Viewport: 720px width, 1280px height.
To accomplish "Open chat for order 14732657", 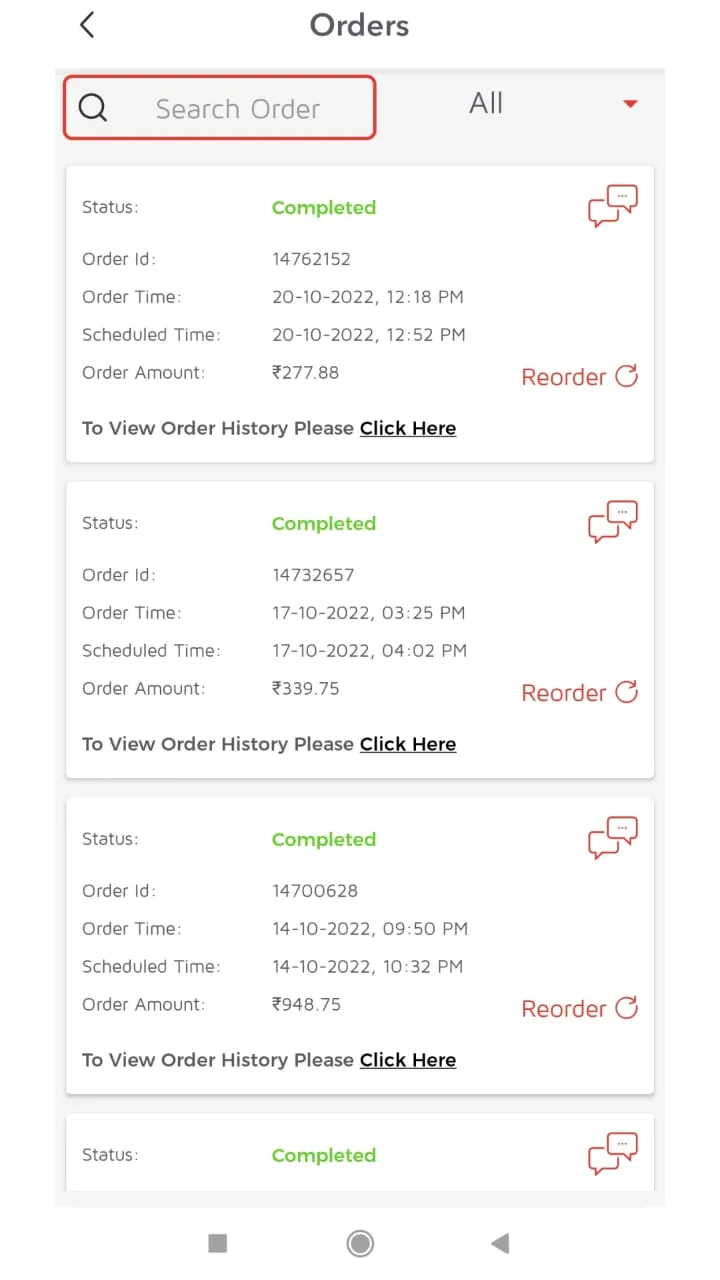I will tap(612, 522).
